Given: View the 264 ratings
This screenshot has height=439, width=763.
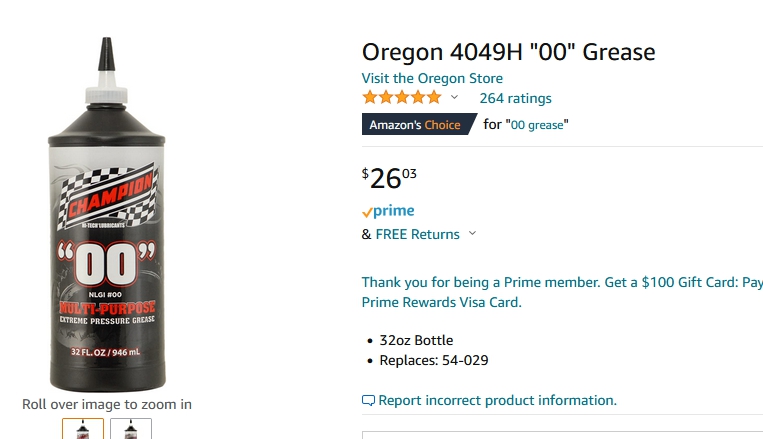Looking at the screenshot, I should (x=515, y=98).
